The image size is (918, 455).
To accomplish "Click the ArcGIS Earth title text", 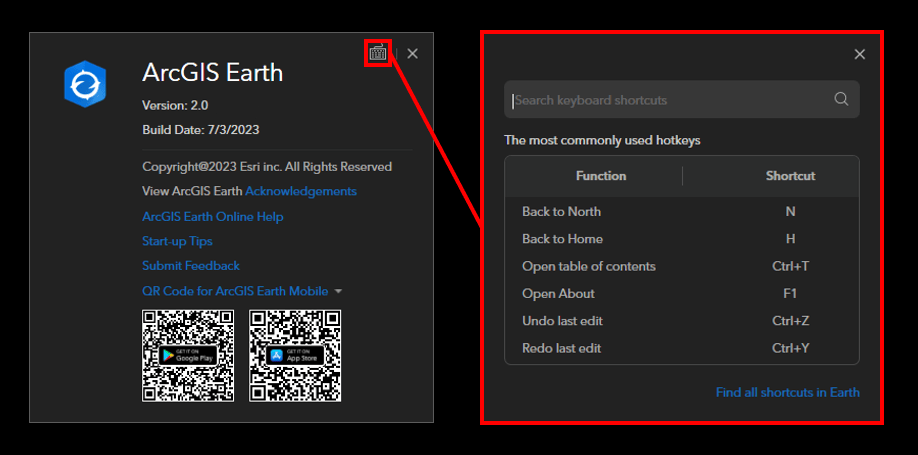I will coord(213,73).
